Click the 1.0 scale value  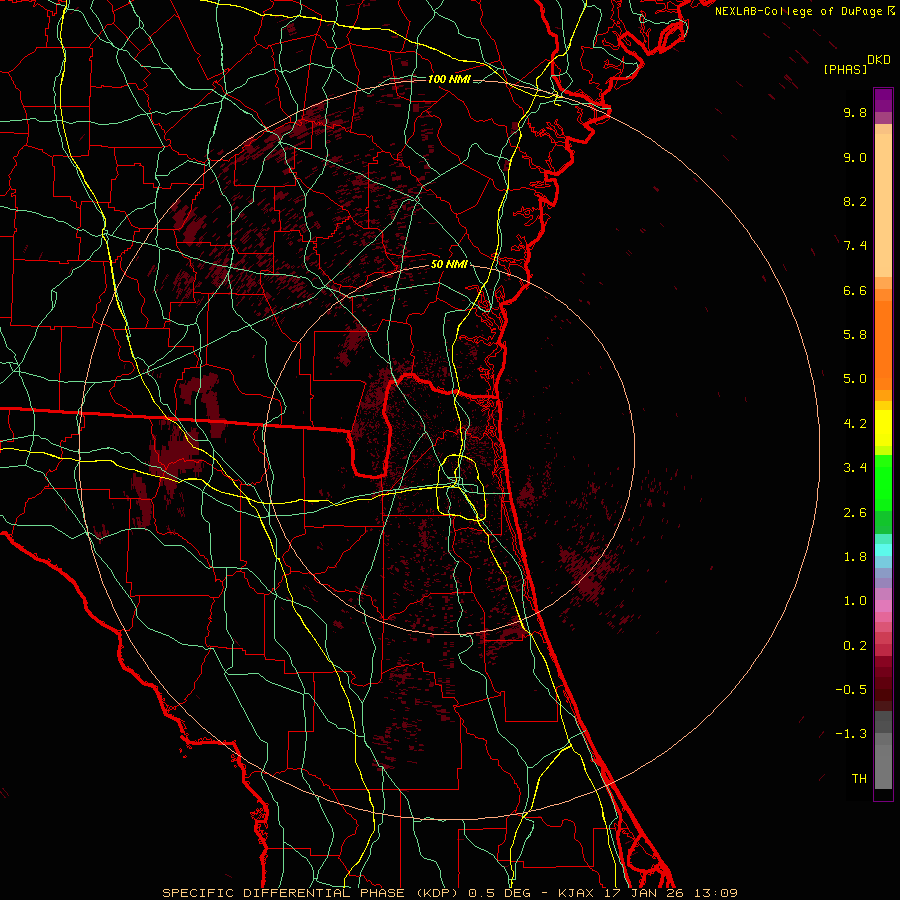pyautogui.click(x=855, y=601)
